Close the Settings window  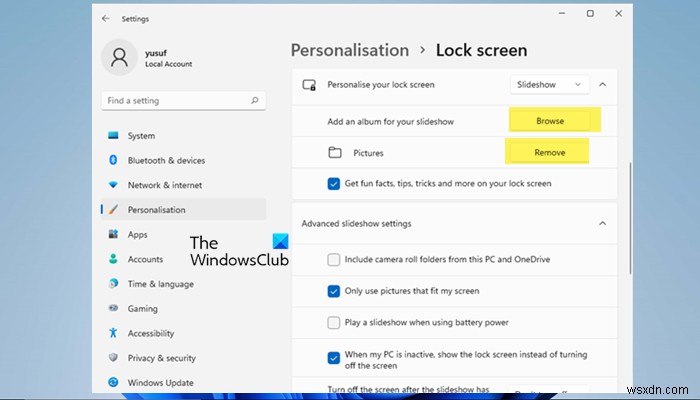click(618, 13)
